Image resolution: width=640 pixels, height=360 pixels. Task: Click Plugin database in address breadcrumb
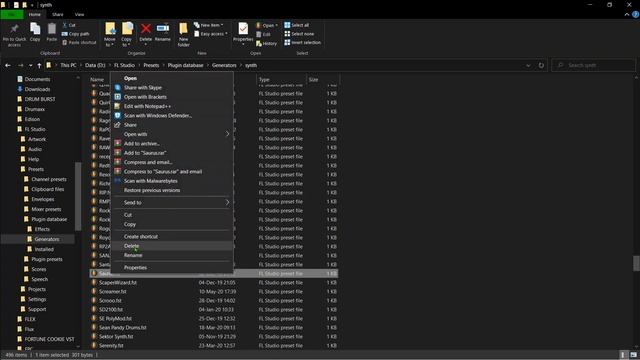pyautogui.click(x=185, y=65)
